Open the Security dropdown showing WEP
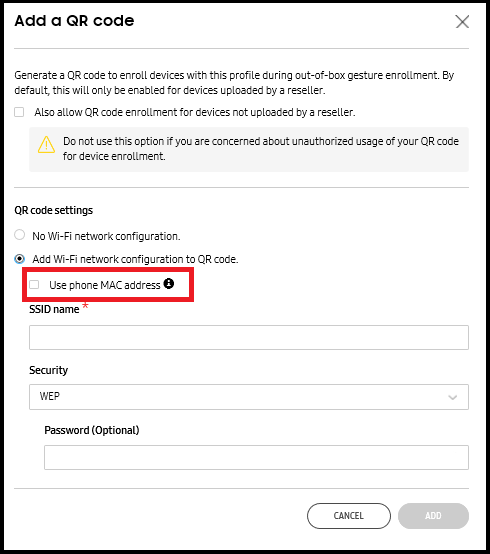The image size is (490, 554). 249,397
